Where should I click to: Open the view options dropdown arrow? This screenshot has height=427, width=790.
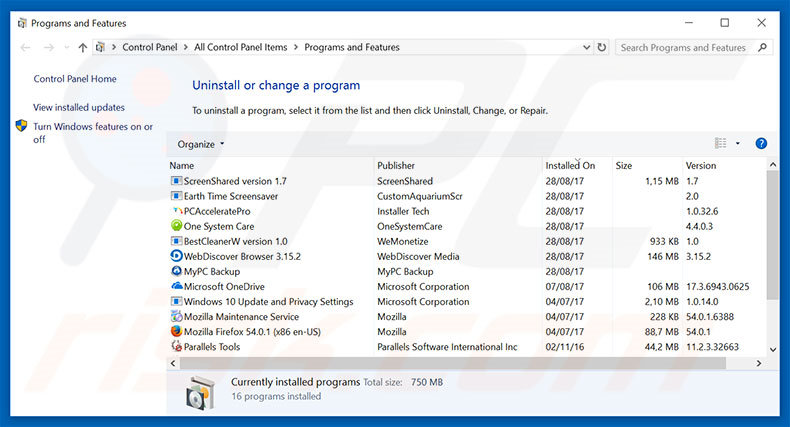click(x=738, y=144)
